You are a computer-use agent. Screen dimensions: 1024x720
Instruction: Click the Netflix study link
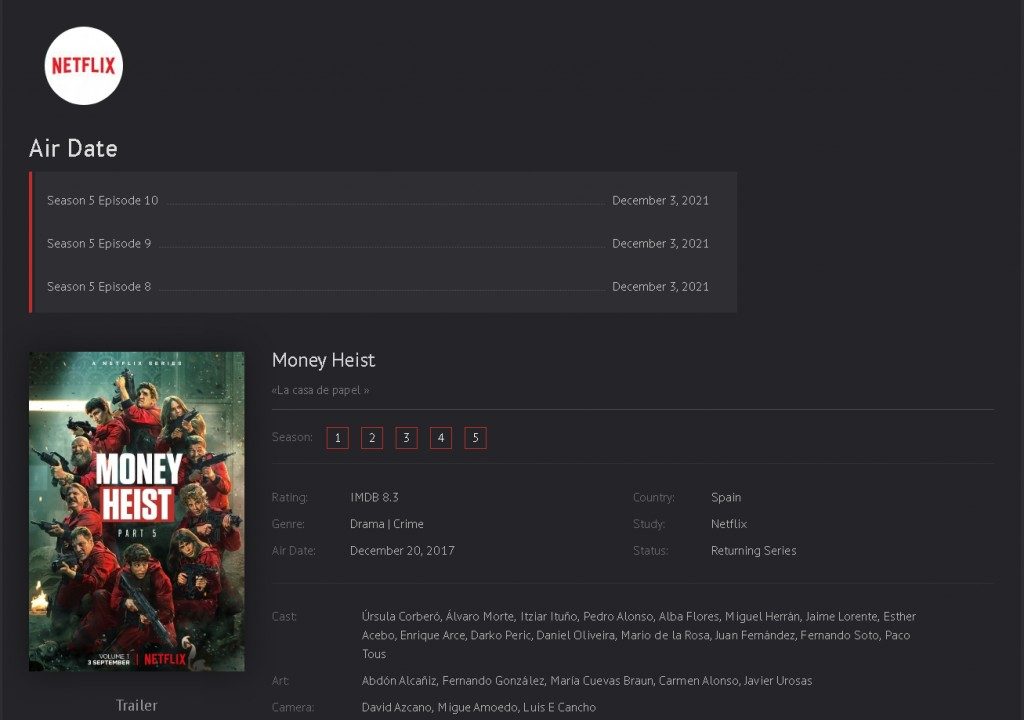(x=729, y=523)
